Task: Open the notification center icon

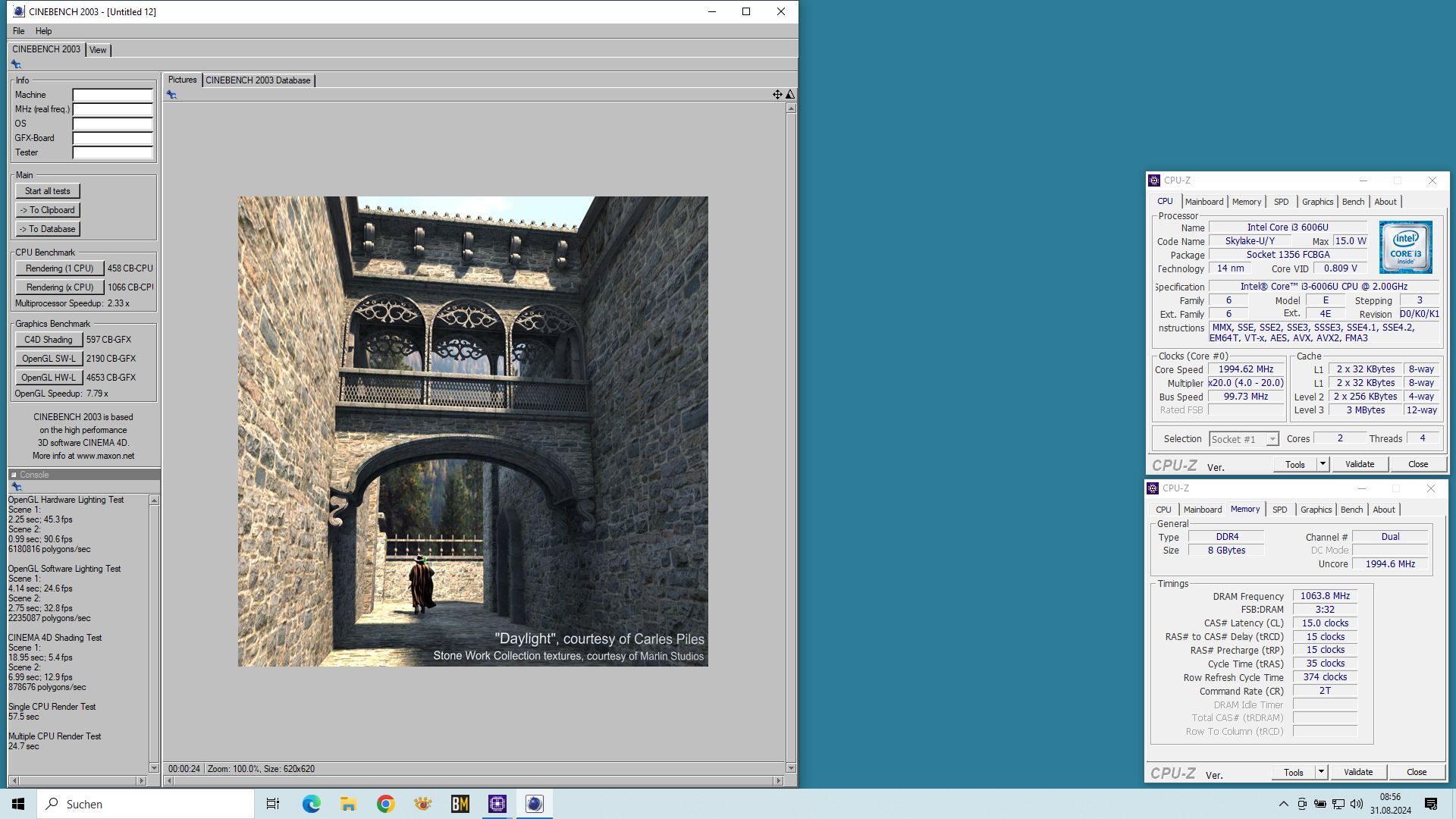Action: click(1431, 804)
